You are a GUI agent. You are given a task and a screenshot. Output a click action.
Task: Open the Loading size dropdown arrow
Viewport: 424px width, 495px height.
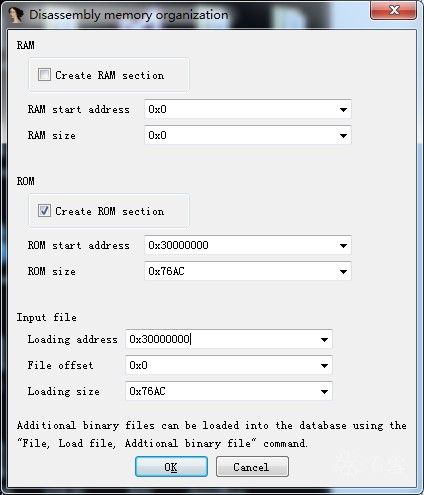coord(324,391)
